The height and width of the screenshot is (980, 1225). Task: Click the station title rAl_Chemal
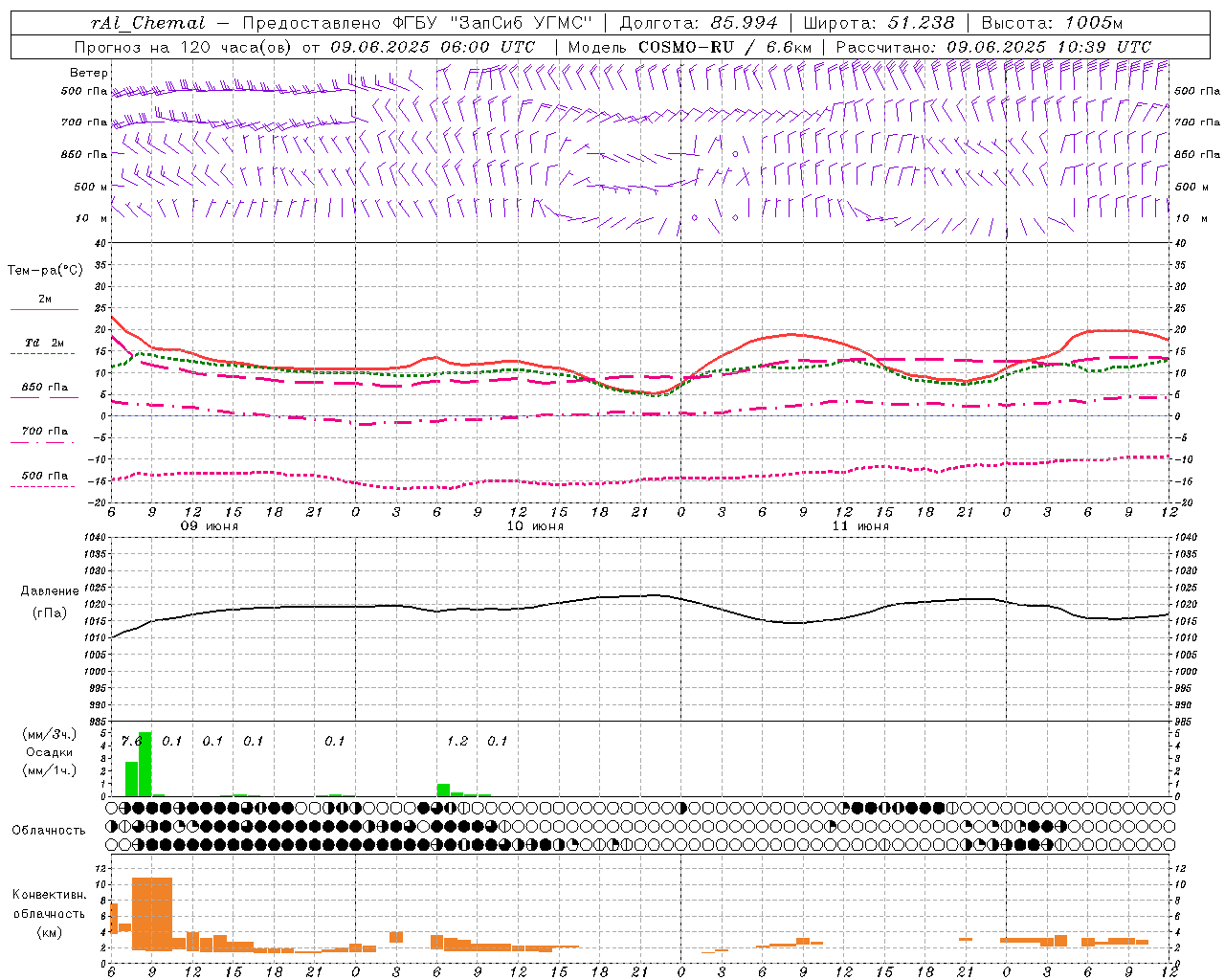pos(147,23)
